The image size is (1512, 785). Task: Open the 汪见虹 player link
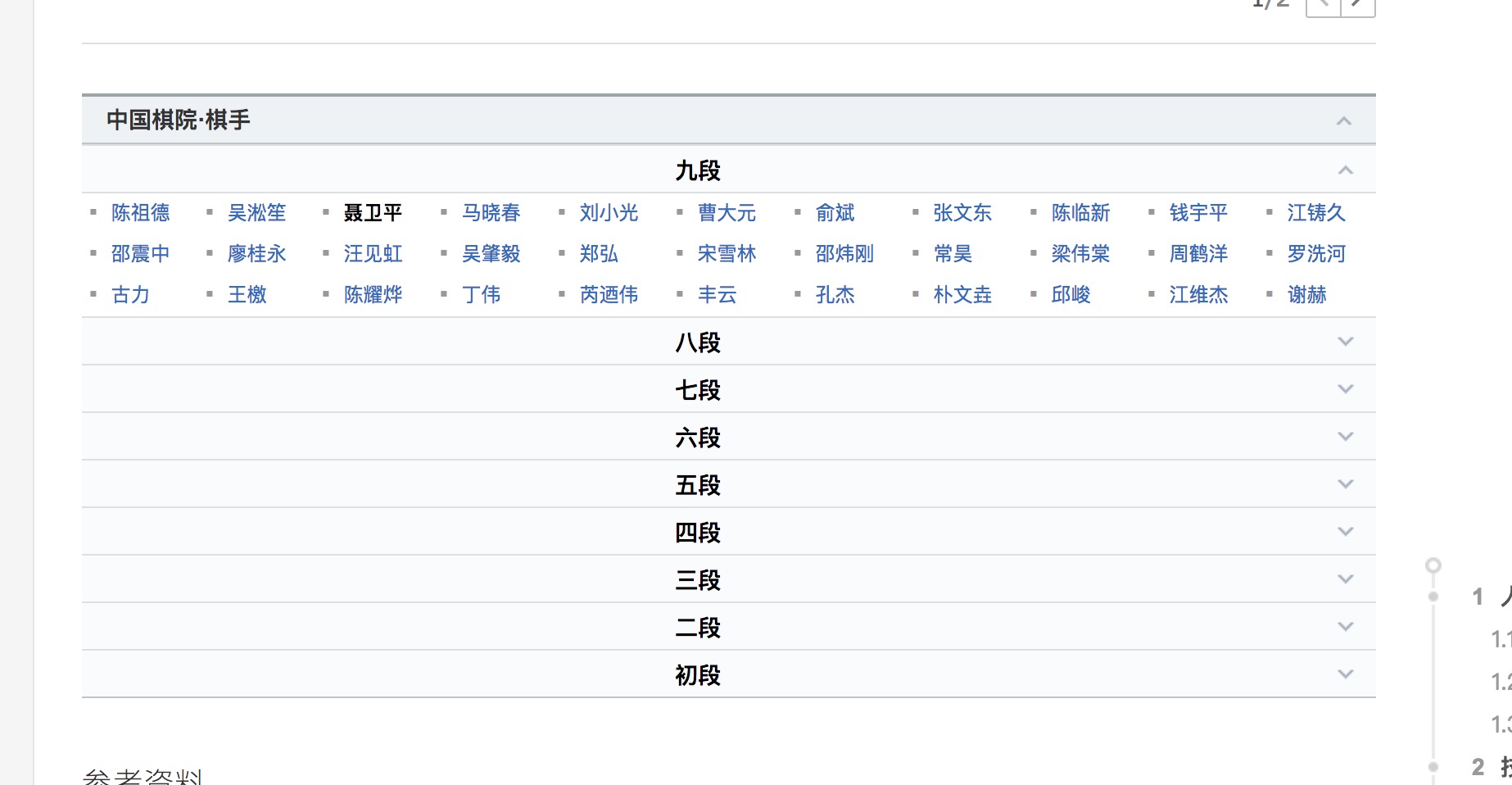coord(373,254)
